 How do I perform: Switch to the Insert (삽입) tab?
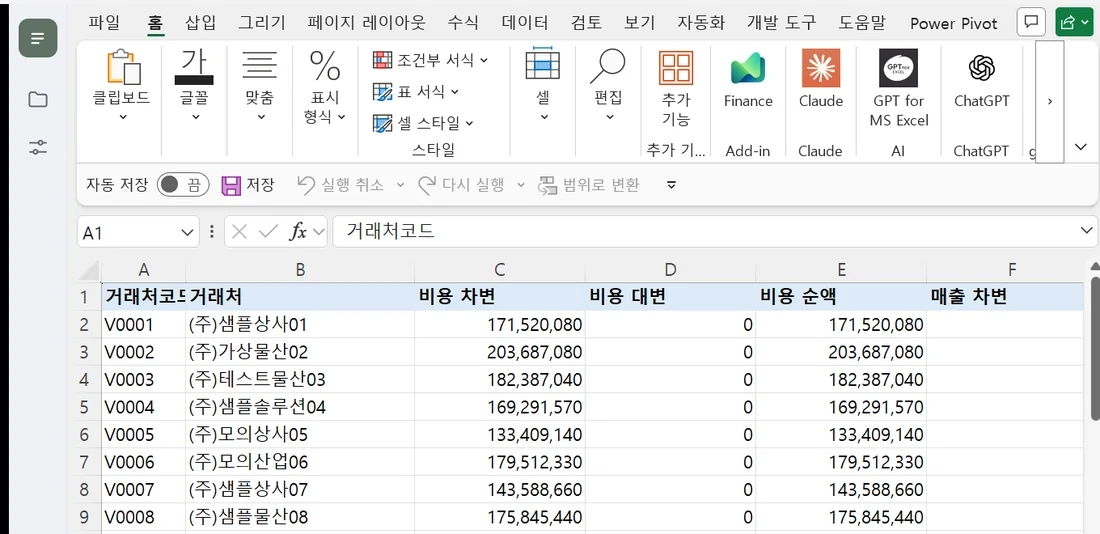pyautogui.click(x=201, y=23)
